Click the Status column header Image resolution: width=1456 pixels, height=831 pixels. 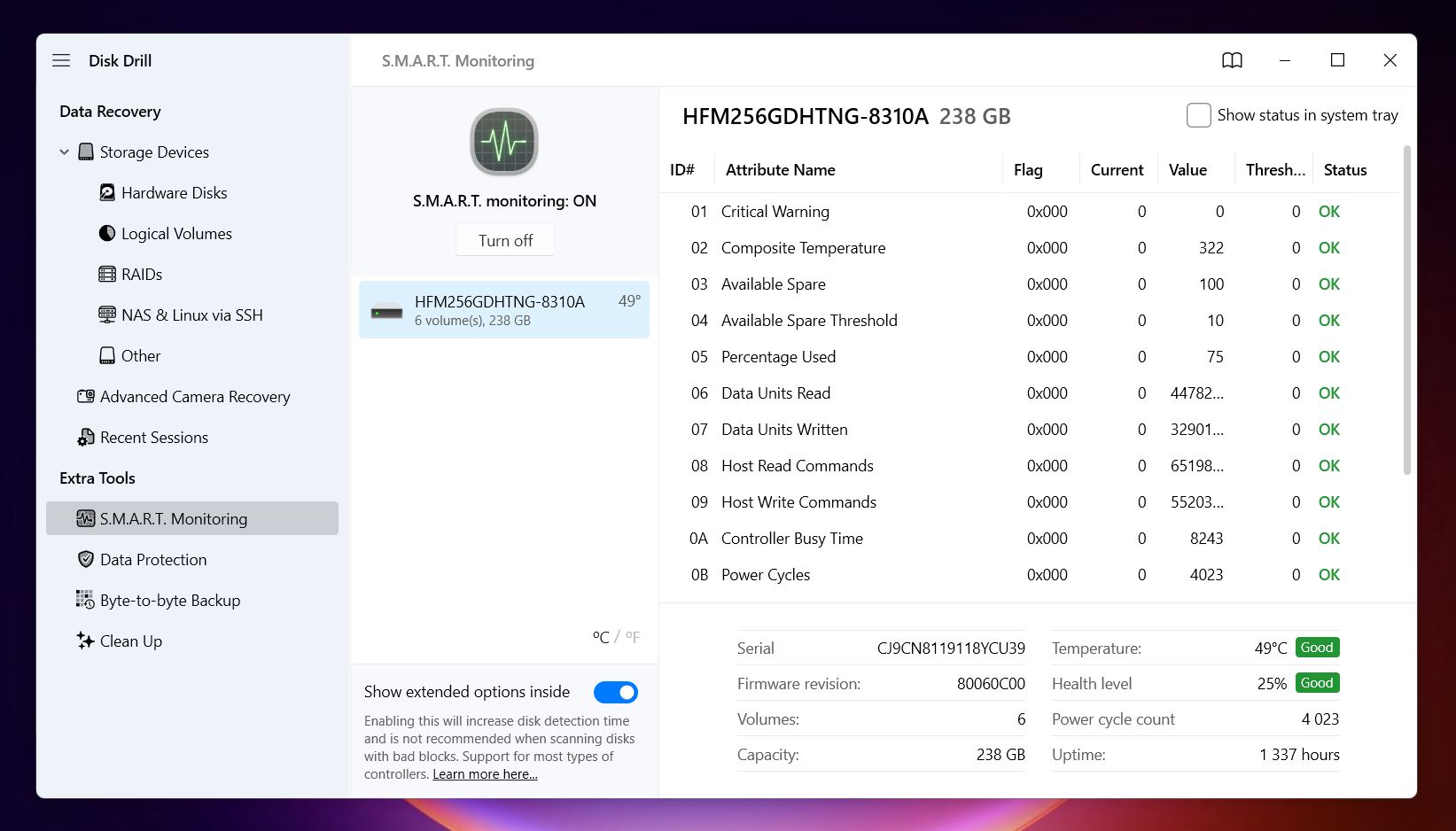pos(1345,170)
